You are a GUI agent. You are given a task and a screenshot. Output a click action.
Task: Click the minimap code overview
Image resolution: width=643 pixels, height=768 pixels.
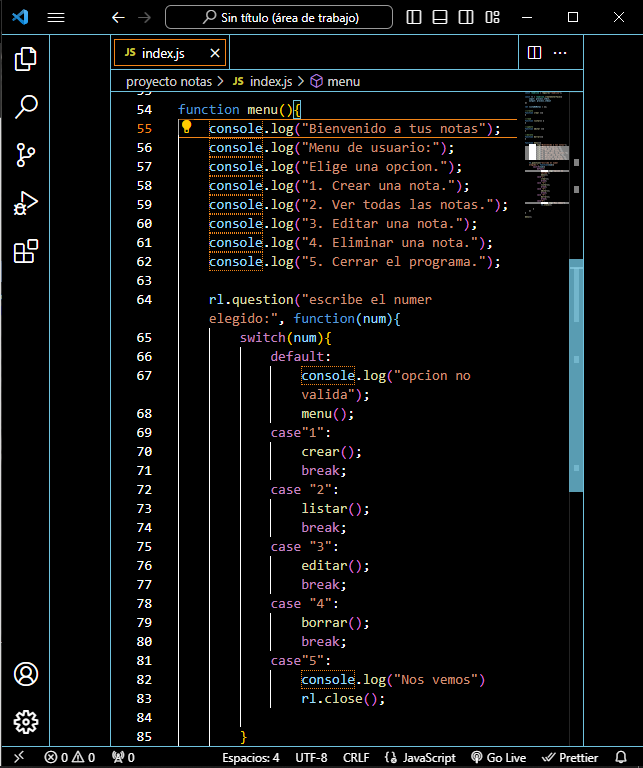547,155
